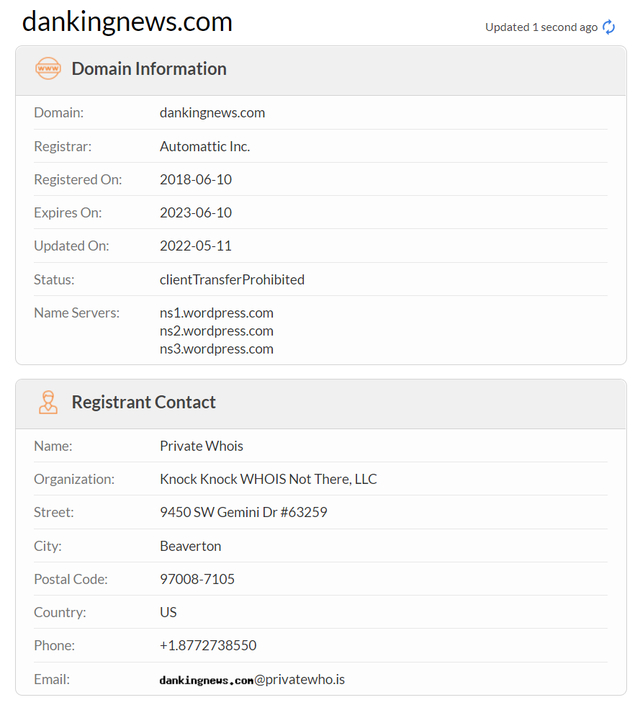This screenshot has height=705, width=640.
Task: Click the Domain Information section header
Action: click(149, 69)
